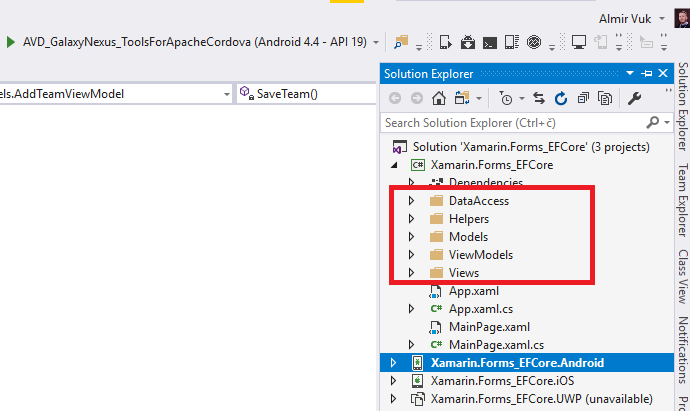Click the Collapse All icon
This screenshot has height=411, width=690.
point(583,98)
